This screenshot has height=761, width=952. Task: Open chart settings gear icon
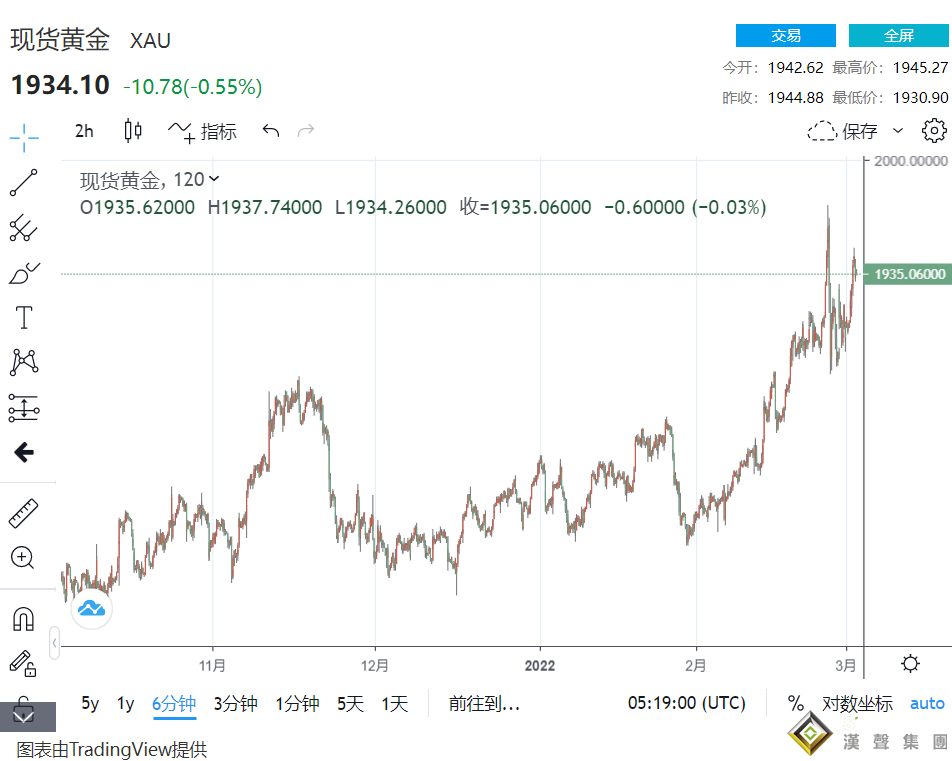[934, 130]
